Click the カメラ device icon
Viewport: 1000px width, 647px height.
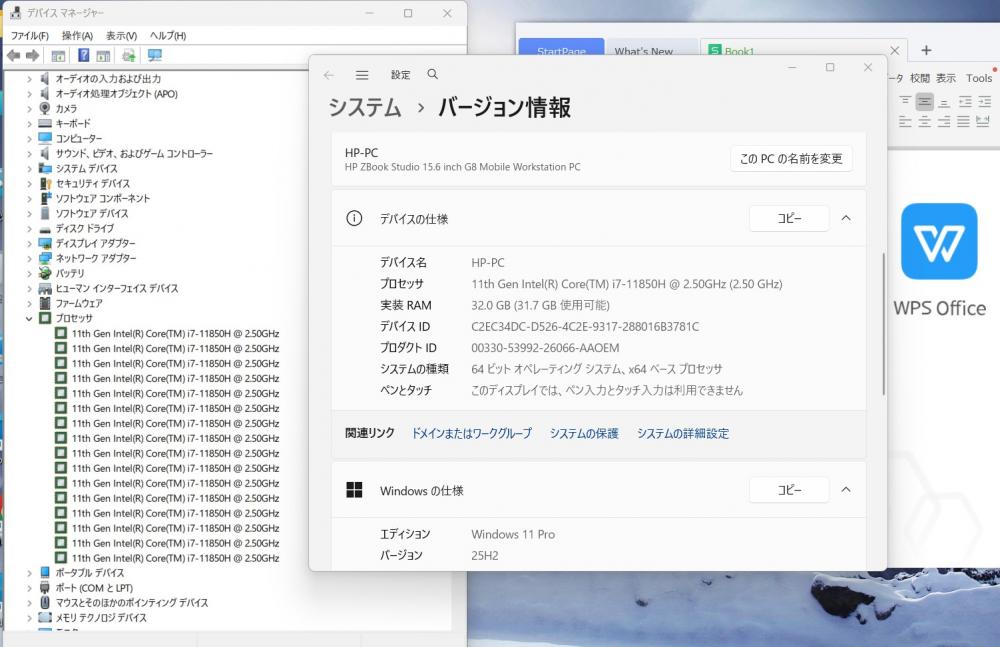(45, 108)
